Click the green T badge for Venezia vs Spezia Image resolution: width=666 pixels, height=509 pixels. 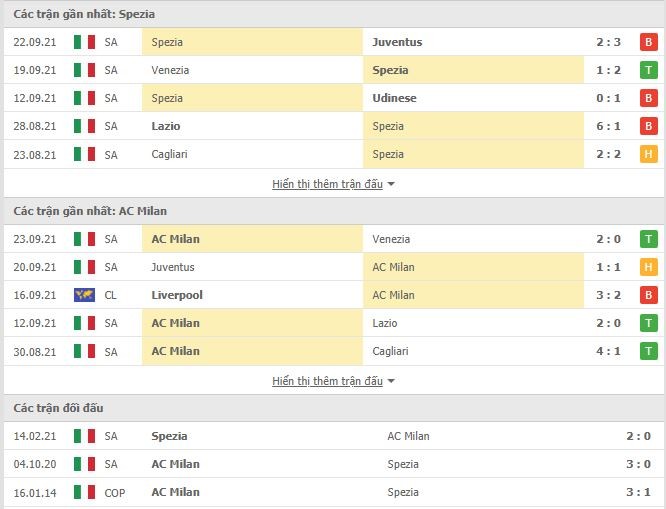click(649, 70)
